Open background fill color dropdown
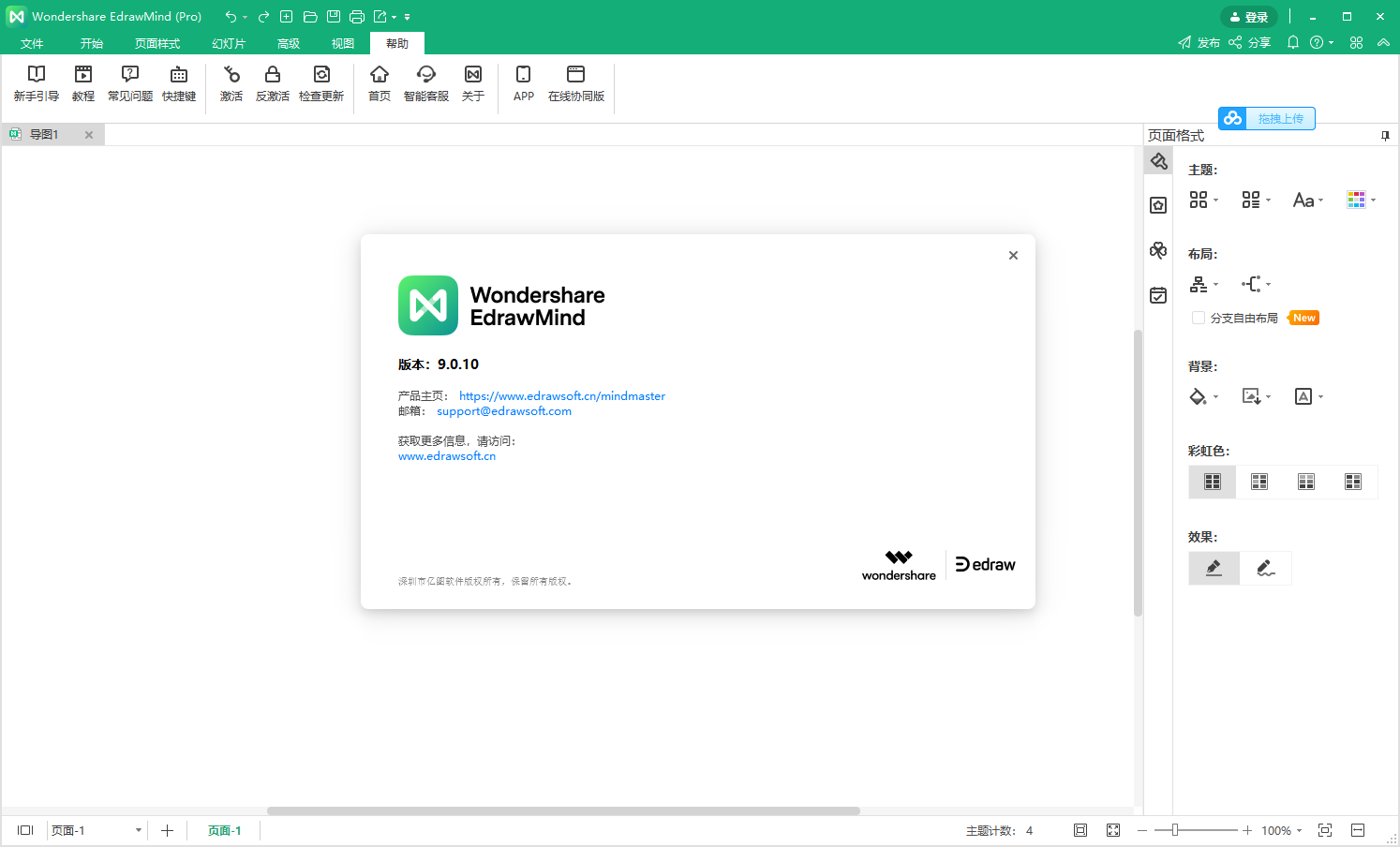This screenshot has height=847, width=1400. click(1204, 396)
